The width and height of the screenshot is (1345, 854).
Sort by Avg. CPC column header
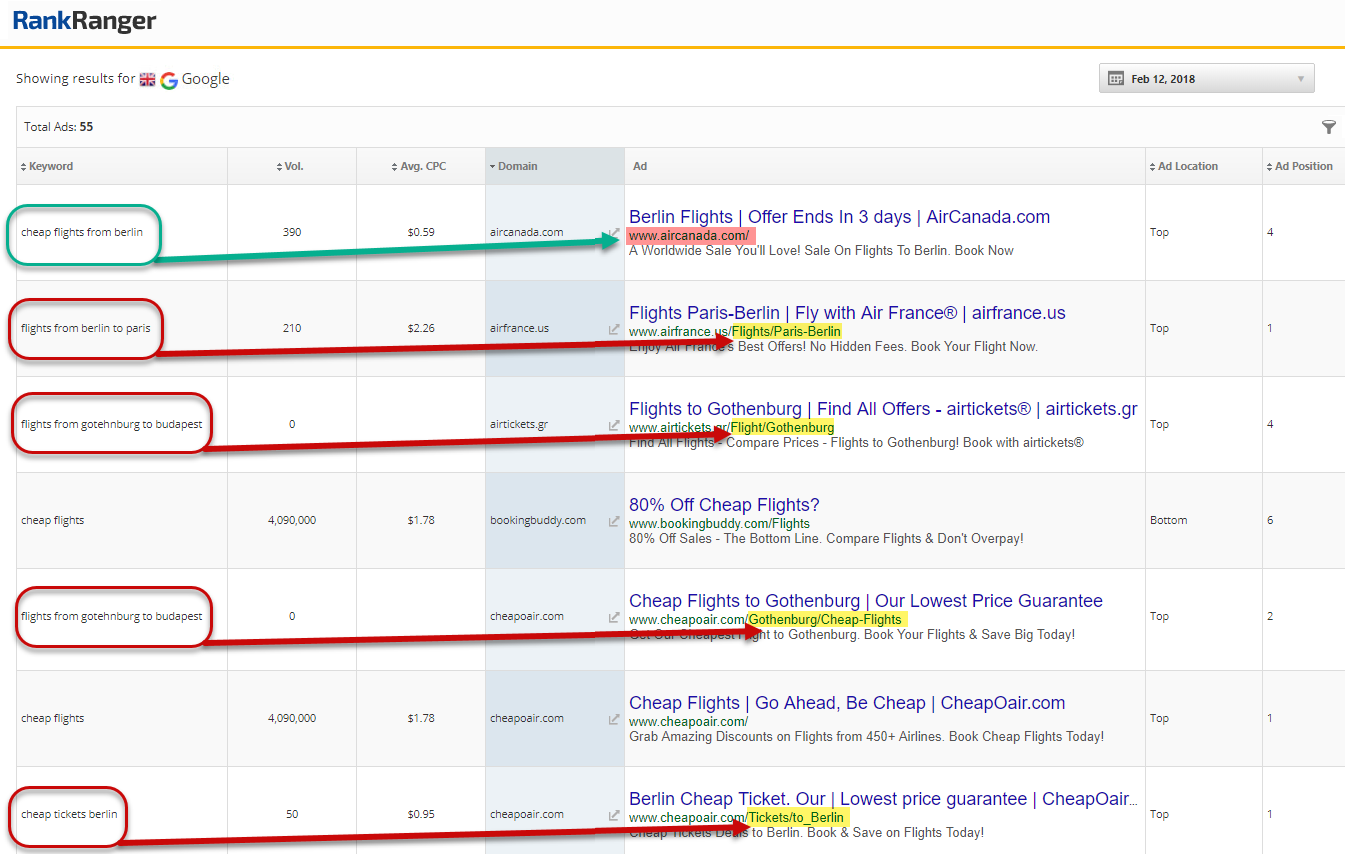[x=423, y=167]
